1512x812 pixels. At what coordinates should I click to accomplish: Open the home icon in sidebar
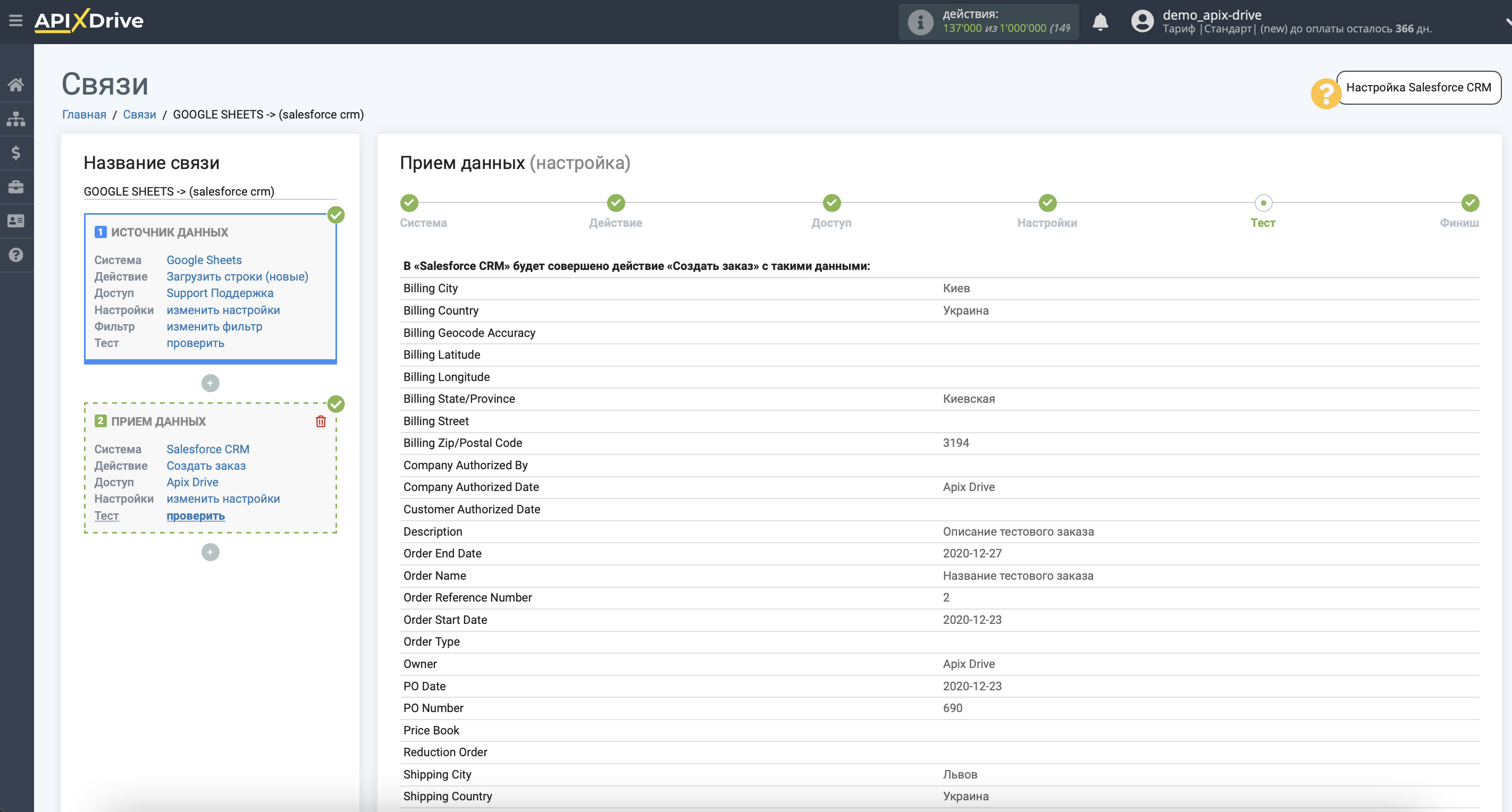pyautogui.click(x=16, y=84)
